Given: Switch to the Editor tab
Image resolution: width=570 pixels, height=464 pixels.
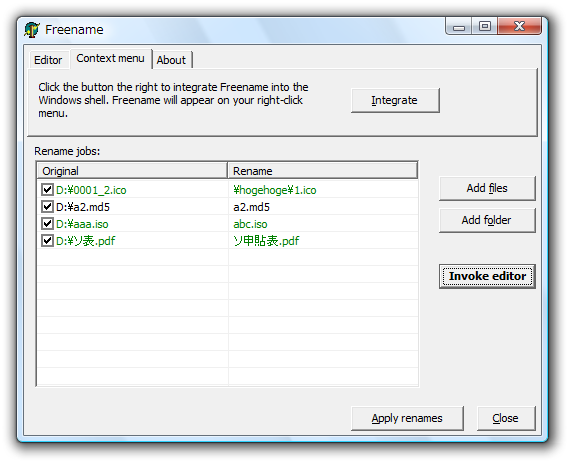Looking at the screenshot, I should pos(48,60).
